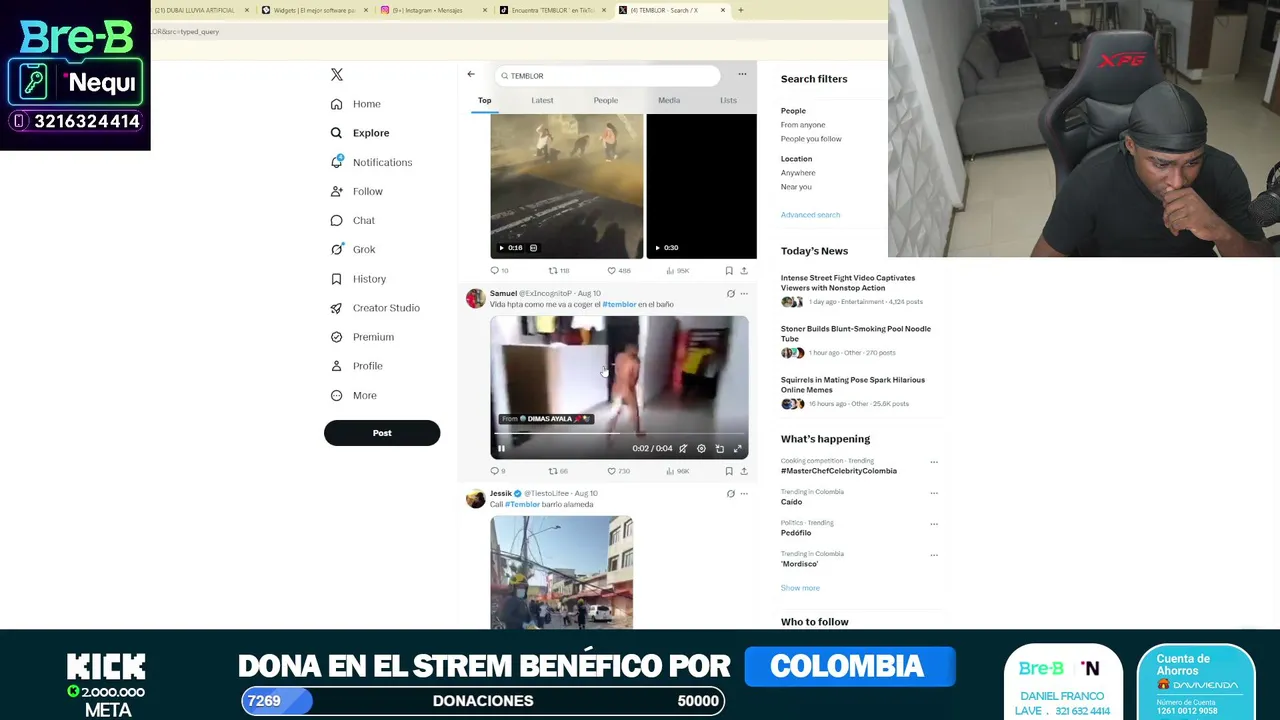Click the Post button
The image size is (1280, 720).
click(x=382, y=433)
